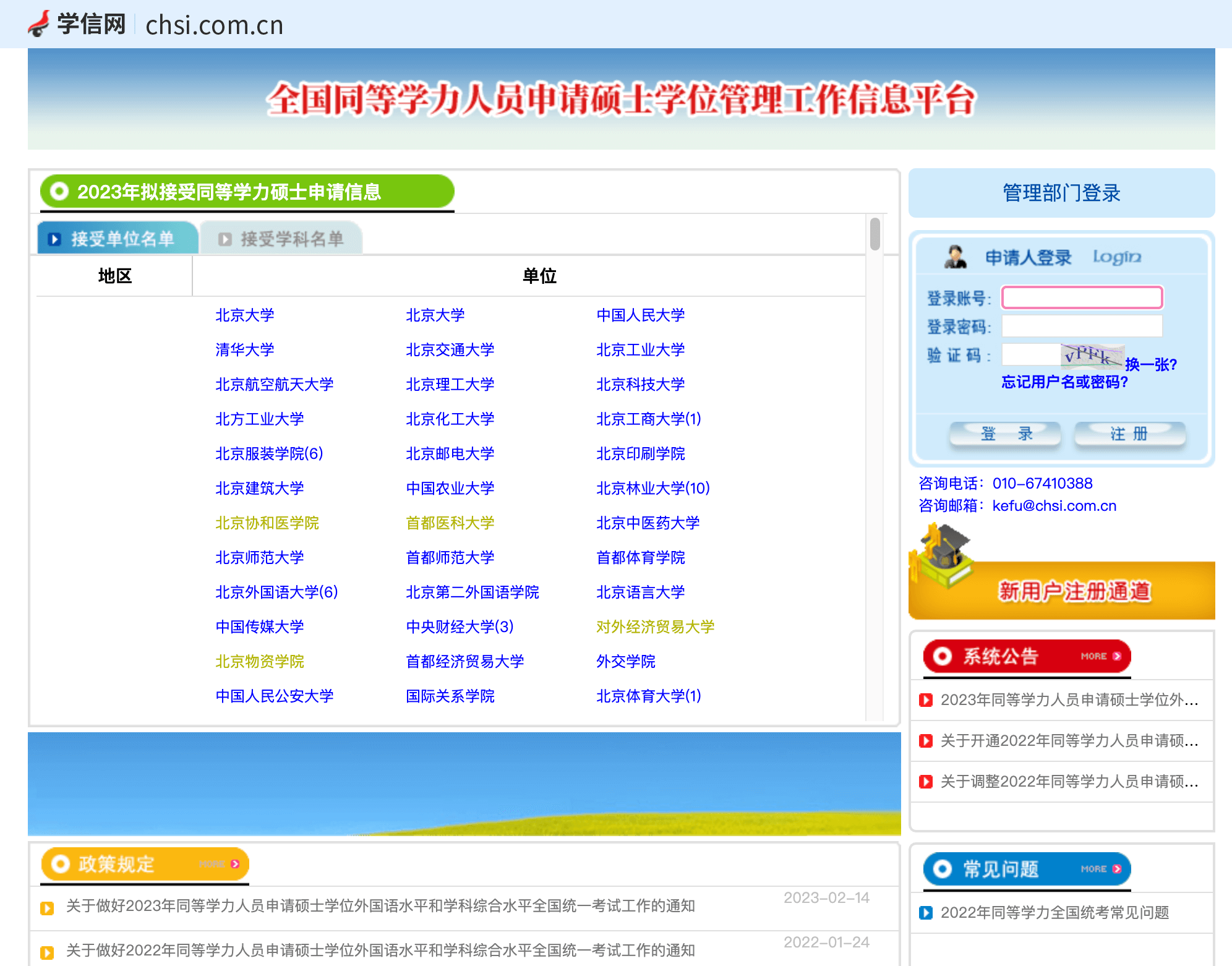Click the arrow icon beside 接受学科名单
This screenshot has height=966, width=1232.
click(225, 239)
